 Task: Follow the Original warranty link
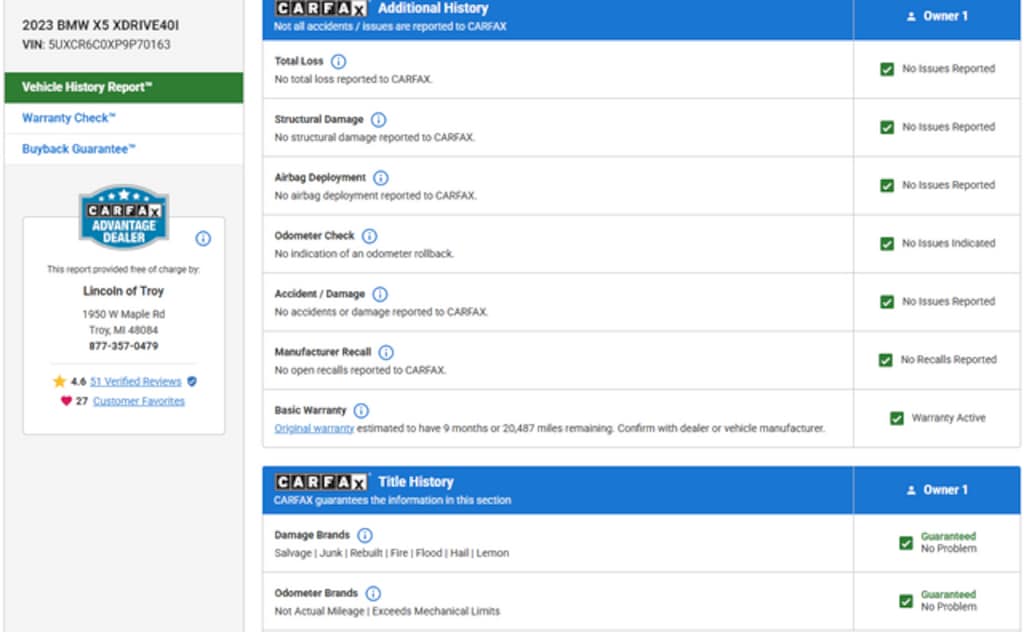314,428
